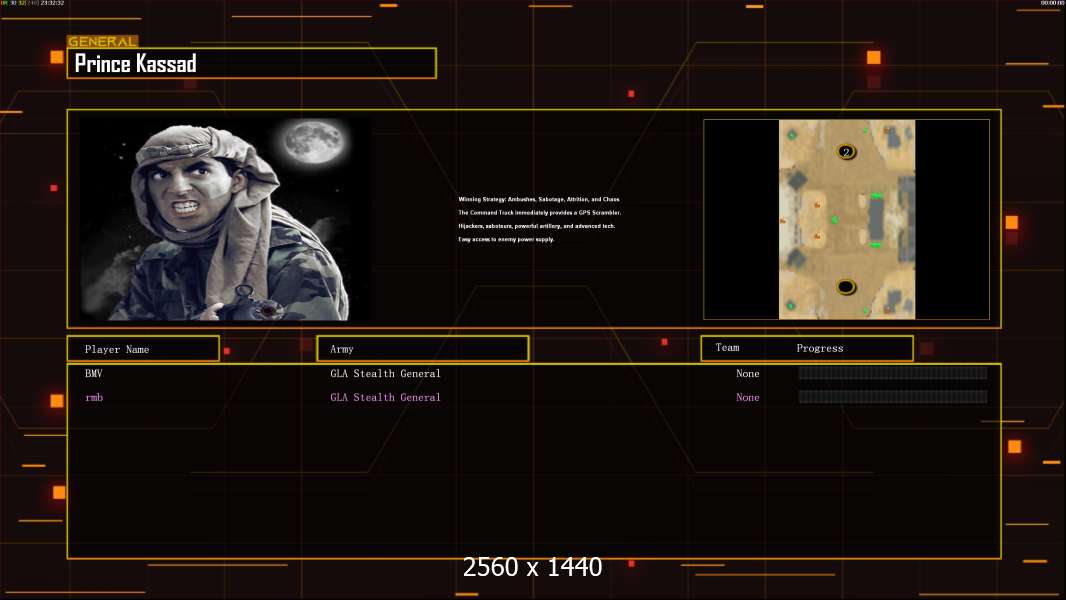Select the empty start position marker on minimap
Image resolution: width=1066 pixels, height=600 pixels.
coord(846,287)
